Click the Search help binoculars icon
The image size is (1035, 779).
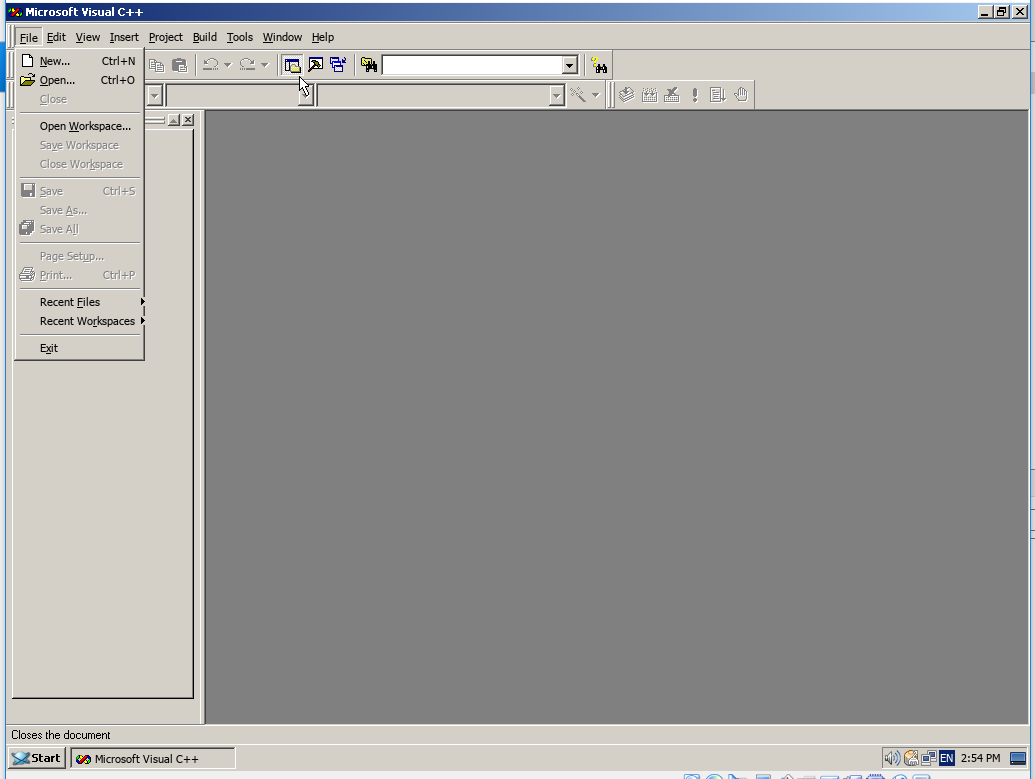[x=599, y=65]
